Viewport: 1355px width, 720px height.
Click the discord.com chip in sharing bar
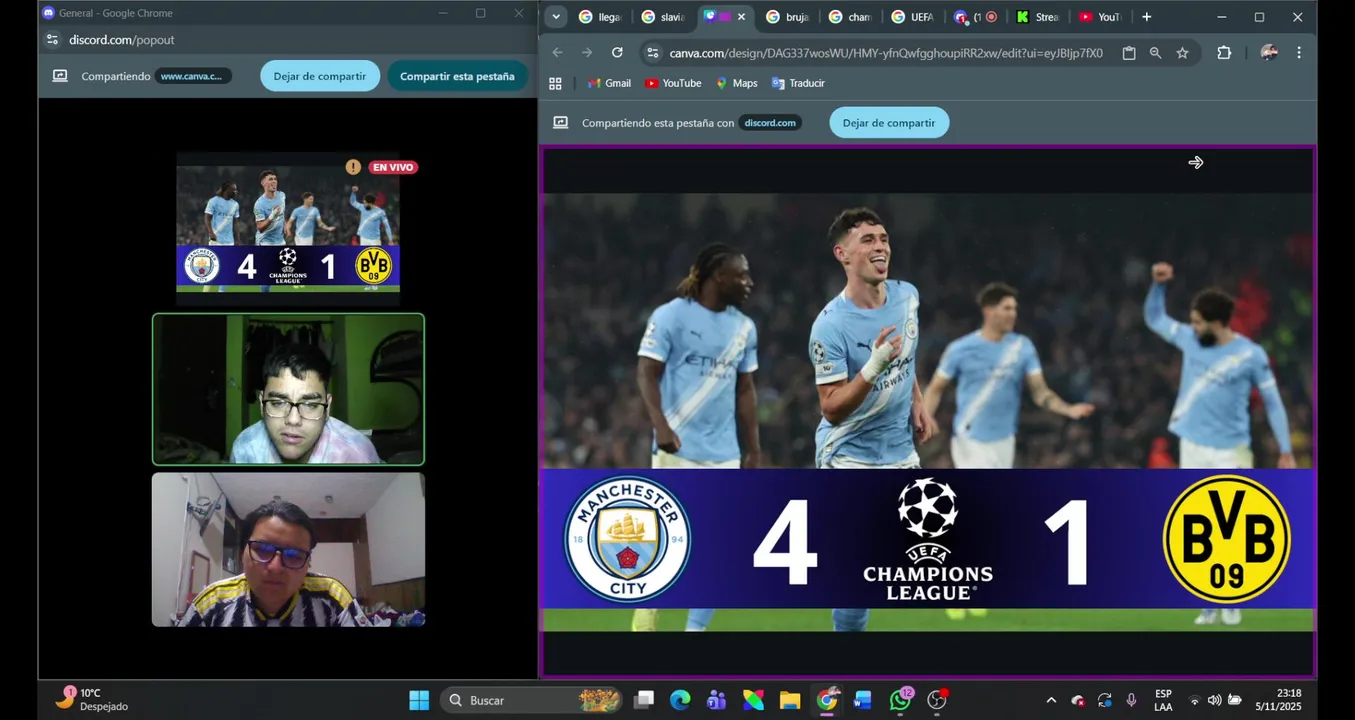(x=770, y=123)
